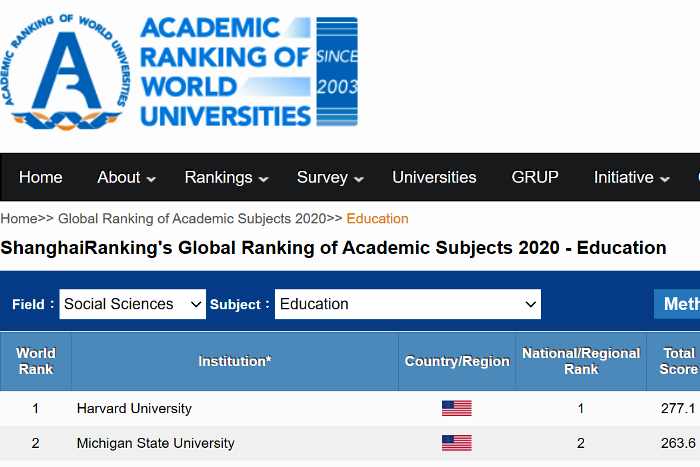Click the World Rank column header

pyautogui.click(x=36, y=361)
